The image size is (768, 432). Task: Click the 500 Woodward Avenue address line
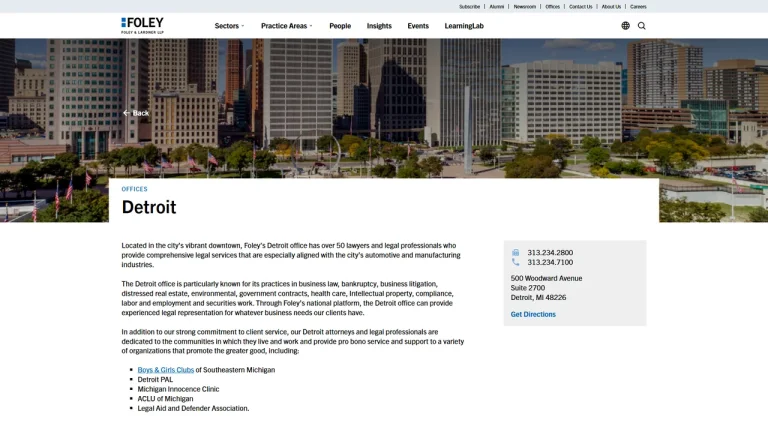point(546,278)
